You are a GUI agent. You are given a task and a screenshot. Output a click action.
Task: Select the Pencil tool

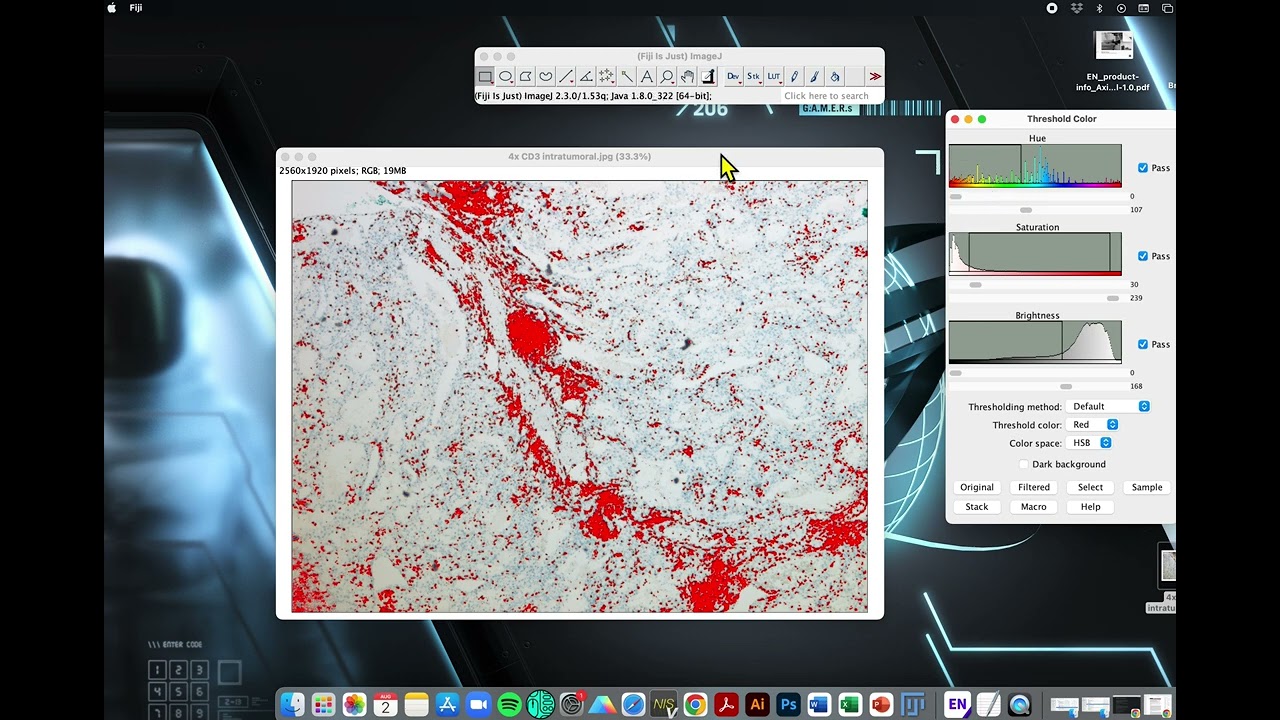pos(794,76)
